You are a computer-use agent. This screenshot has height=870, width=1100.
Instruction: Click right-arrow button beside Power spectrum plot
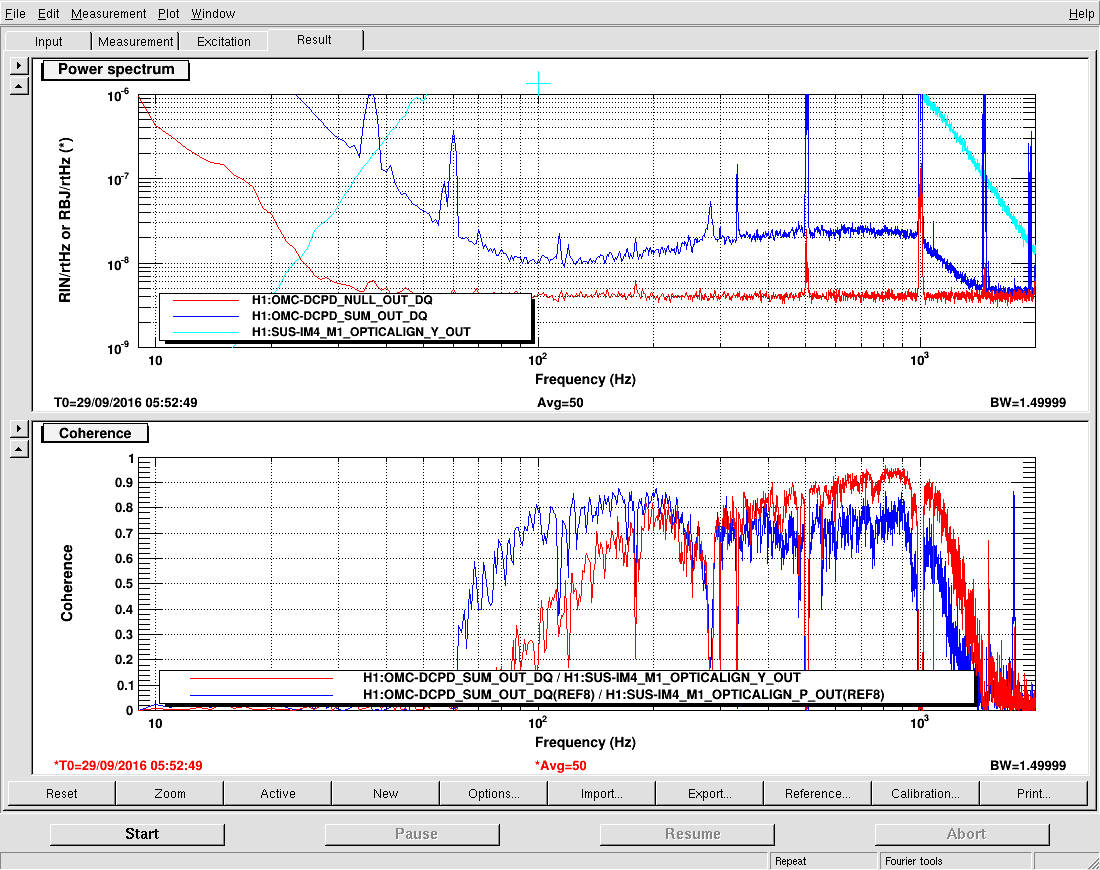point(18,66)
